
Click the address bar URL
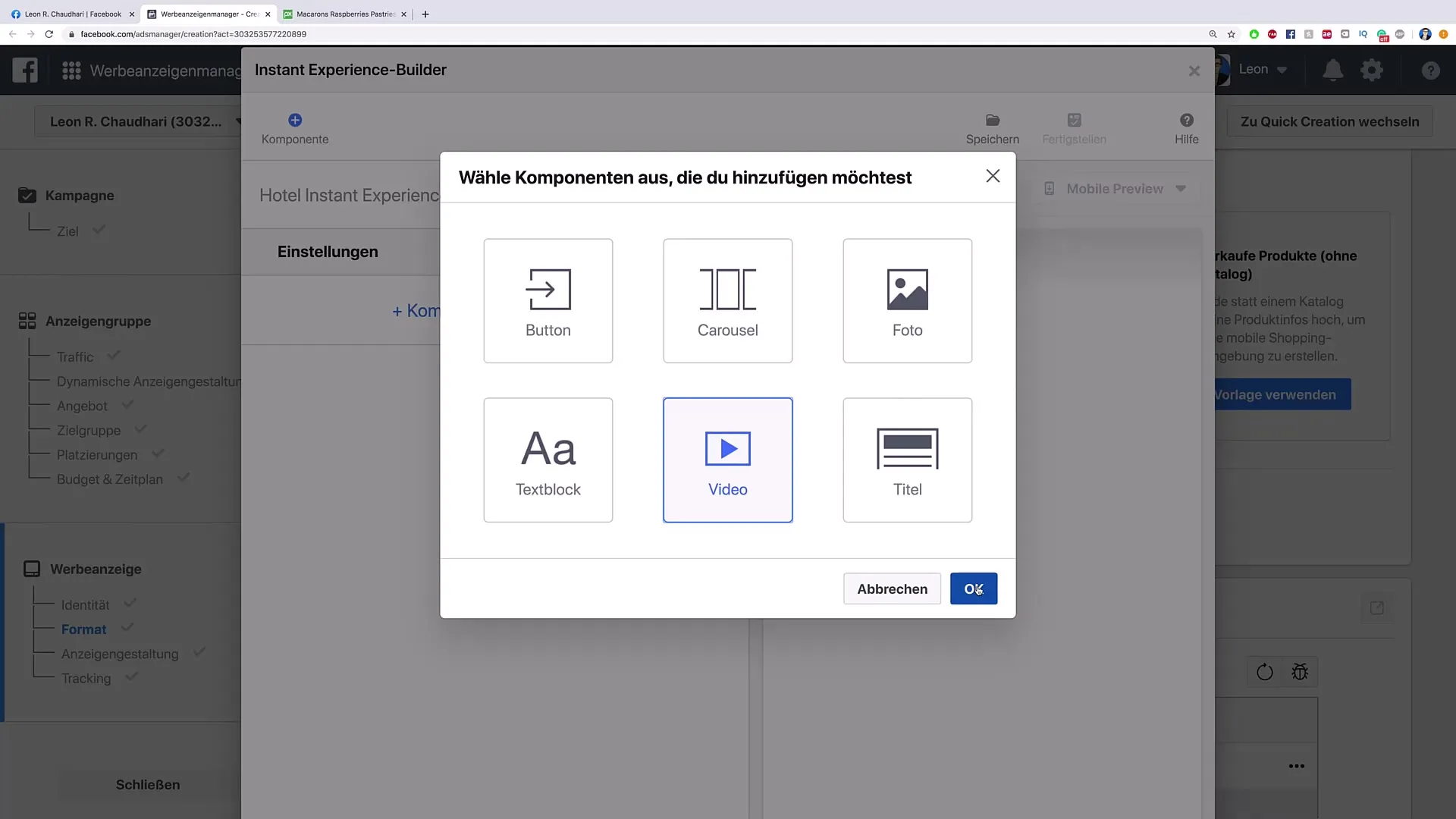click(193, 34)
